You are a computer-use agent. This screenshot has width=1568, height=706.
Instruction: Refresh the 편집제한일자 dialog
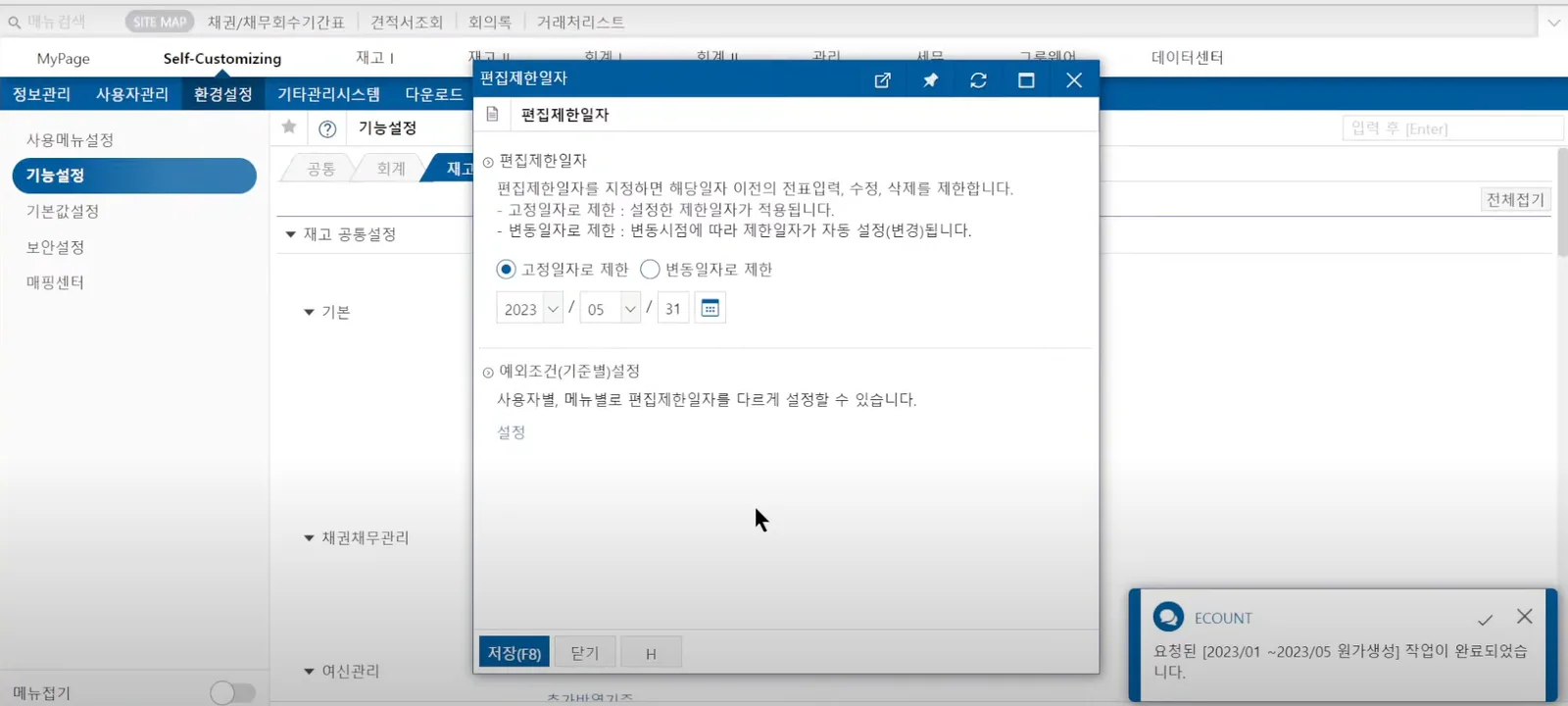(x=978, y=80)
